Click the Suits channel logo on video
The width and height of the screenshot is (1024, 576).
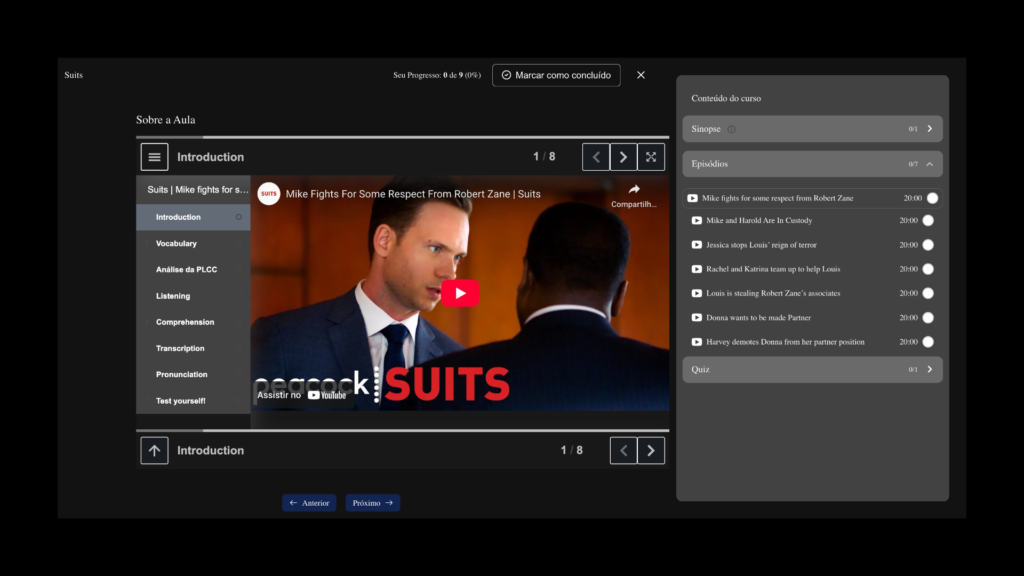(269, 194)
